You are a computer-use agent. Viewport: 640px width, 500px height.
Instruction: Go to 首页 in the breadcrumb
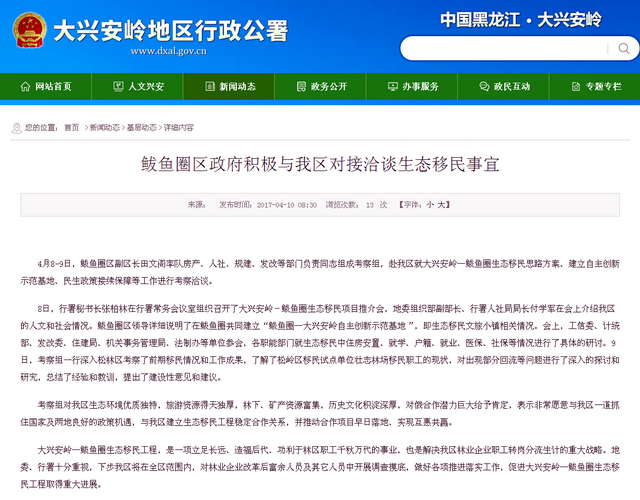[x=71, y=128]
